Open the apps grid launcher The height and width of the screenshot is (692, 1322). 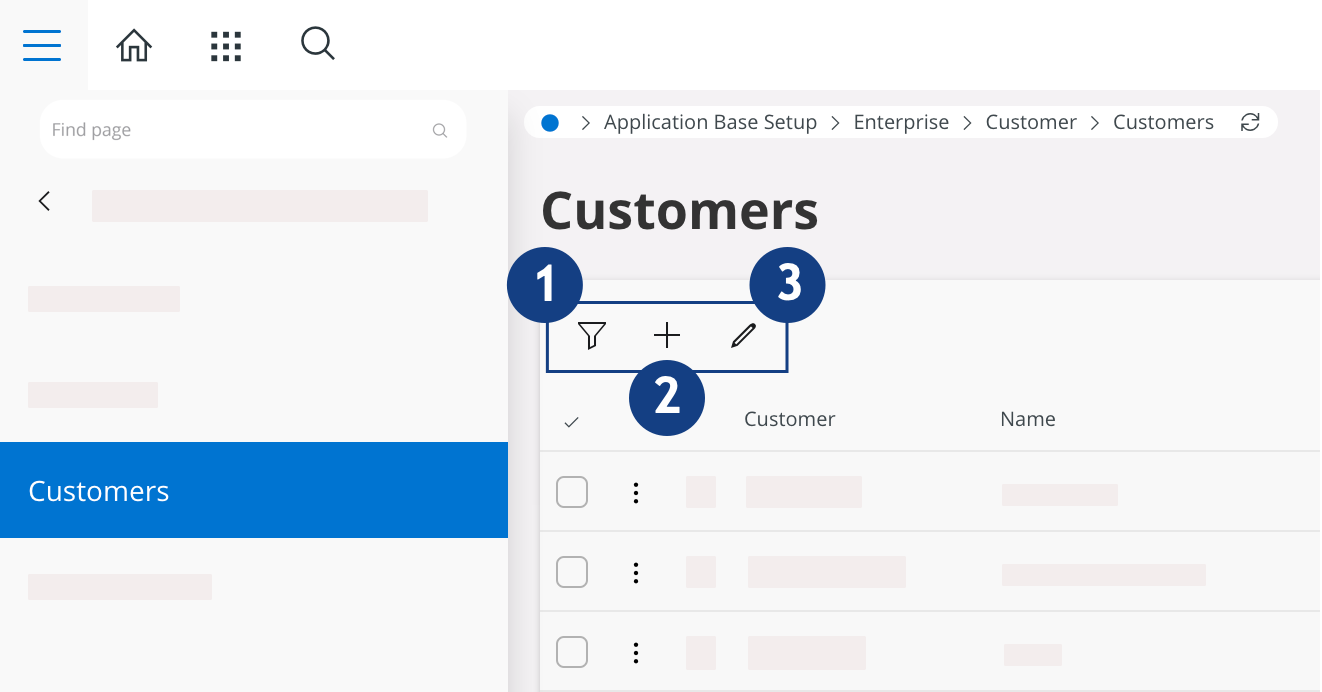pyautogui.click(x=226, y=45)
